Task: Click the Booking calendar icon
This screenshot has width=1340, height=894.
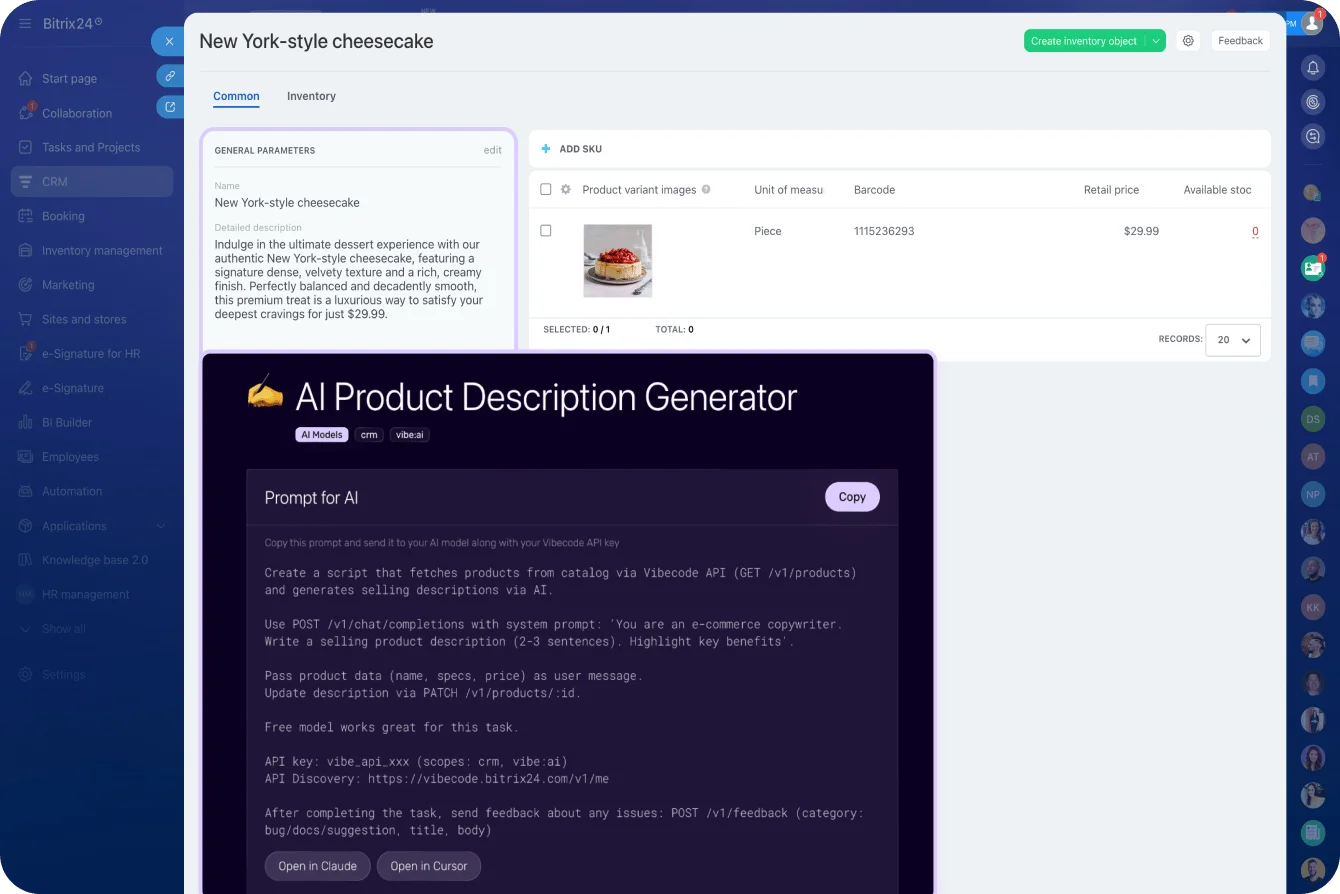Action: (x=26, y=216)
